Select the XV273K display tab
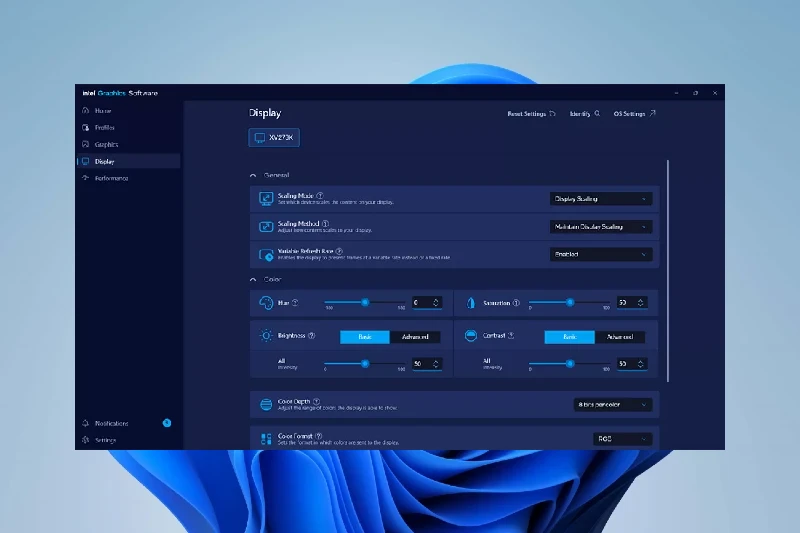The height and width of the screenshot is (533, 800). pos(275,138)
